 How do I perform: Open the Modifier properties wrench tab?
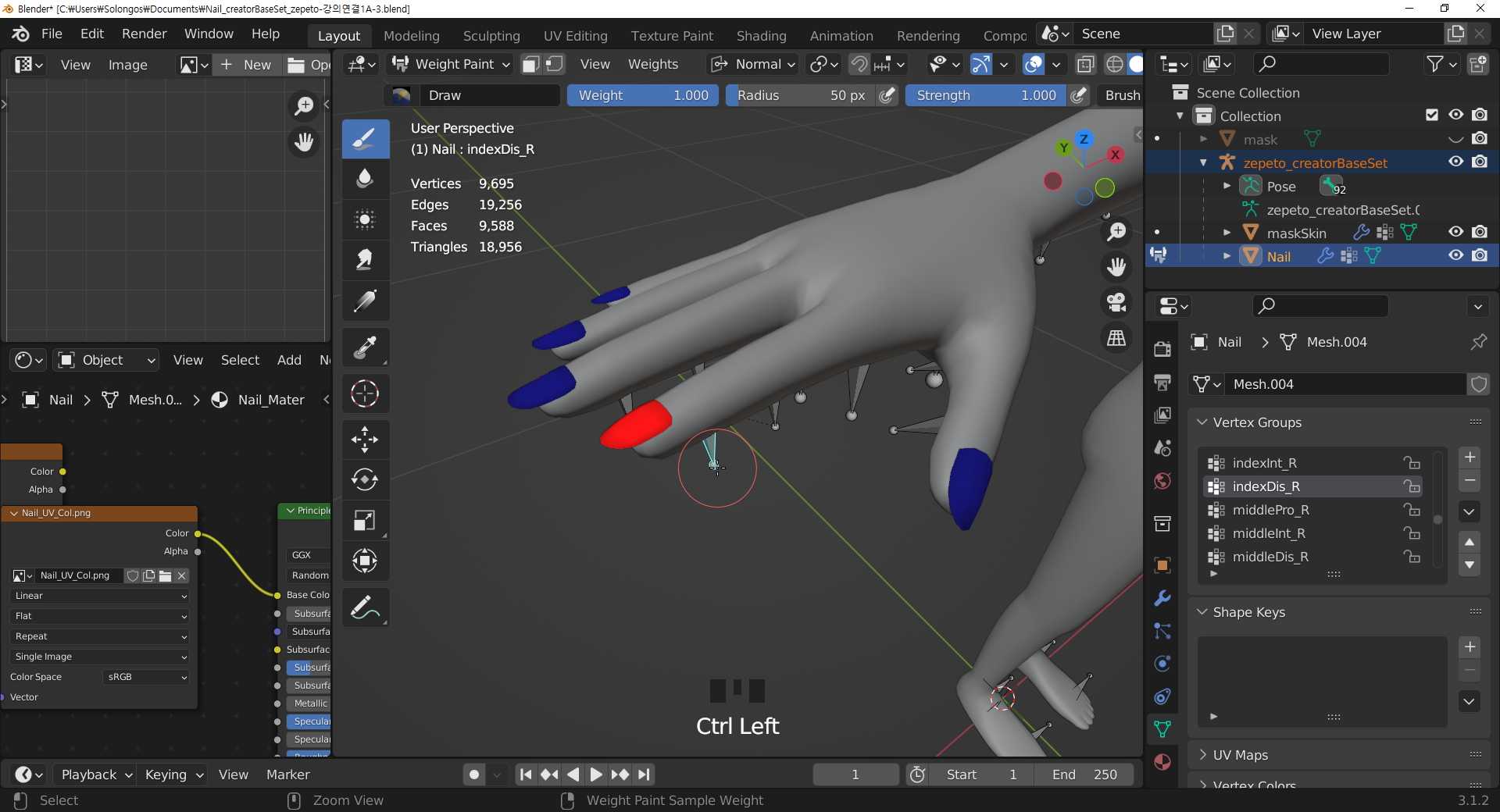[x=1162, y=598]
